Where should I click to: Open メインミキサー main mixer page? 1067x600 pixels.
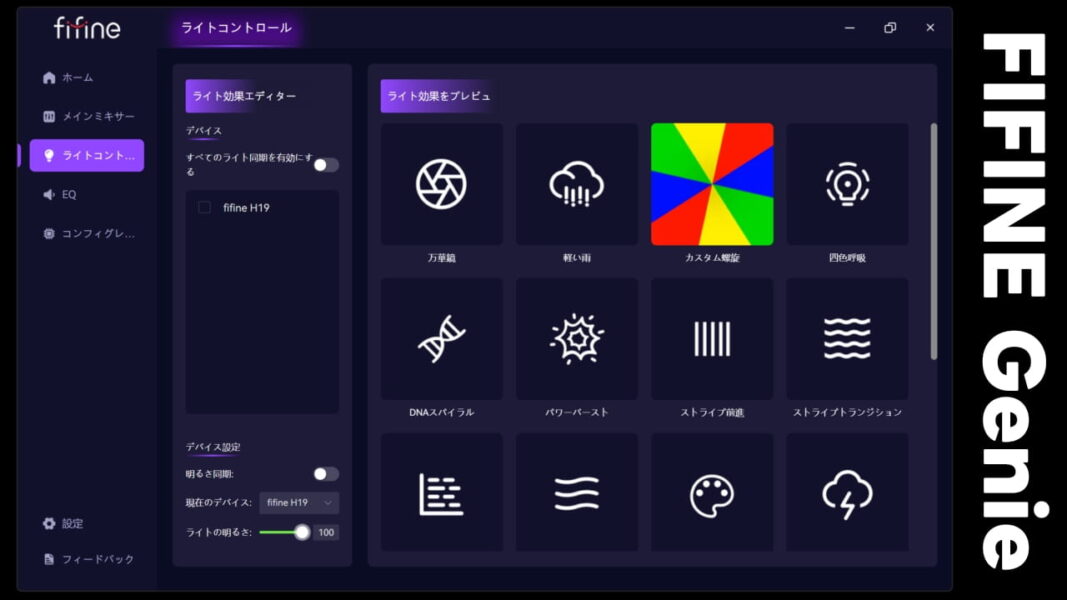[x=86, y=116]
